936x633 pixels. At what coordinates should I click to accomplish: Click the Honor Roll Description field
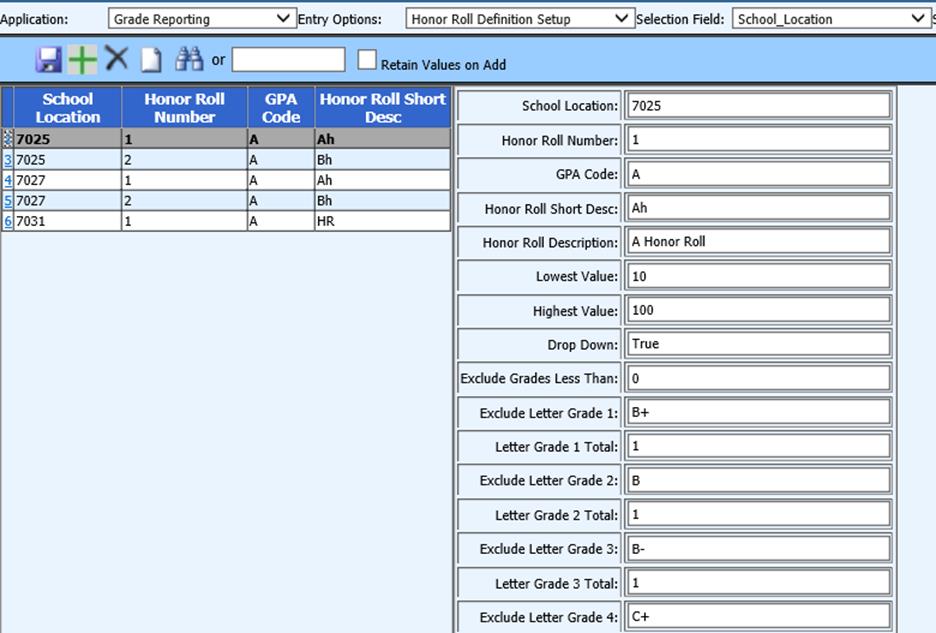757,241
